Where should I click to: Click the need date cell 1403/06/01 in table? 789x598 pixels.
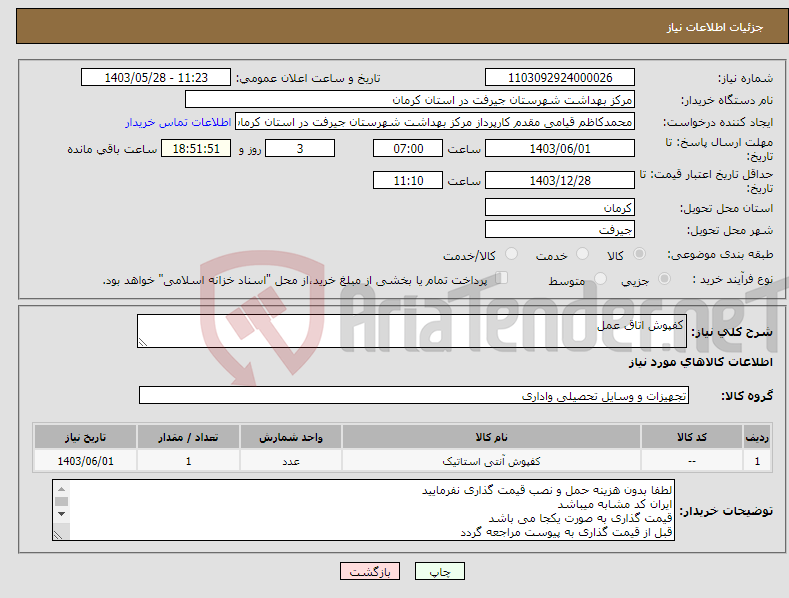click(85, 461)
